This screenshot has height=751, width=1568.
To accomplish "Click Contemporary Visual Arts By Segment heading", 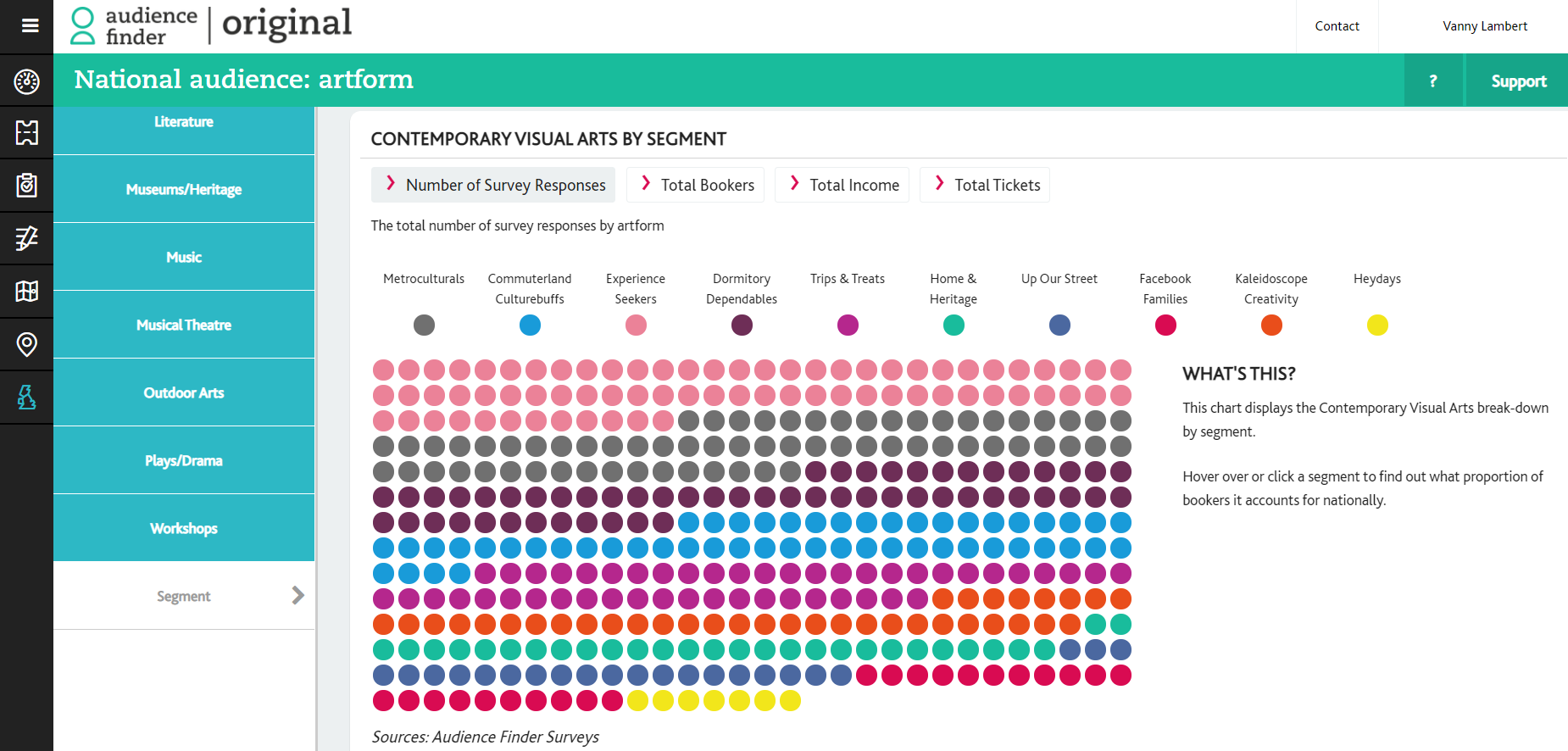I will 548,139.
